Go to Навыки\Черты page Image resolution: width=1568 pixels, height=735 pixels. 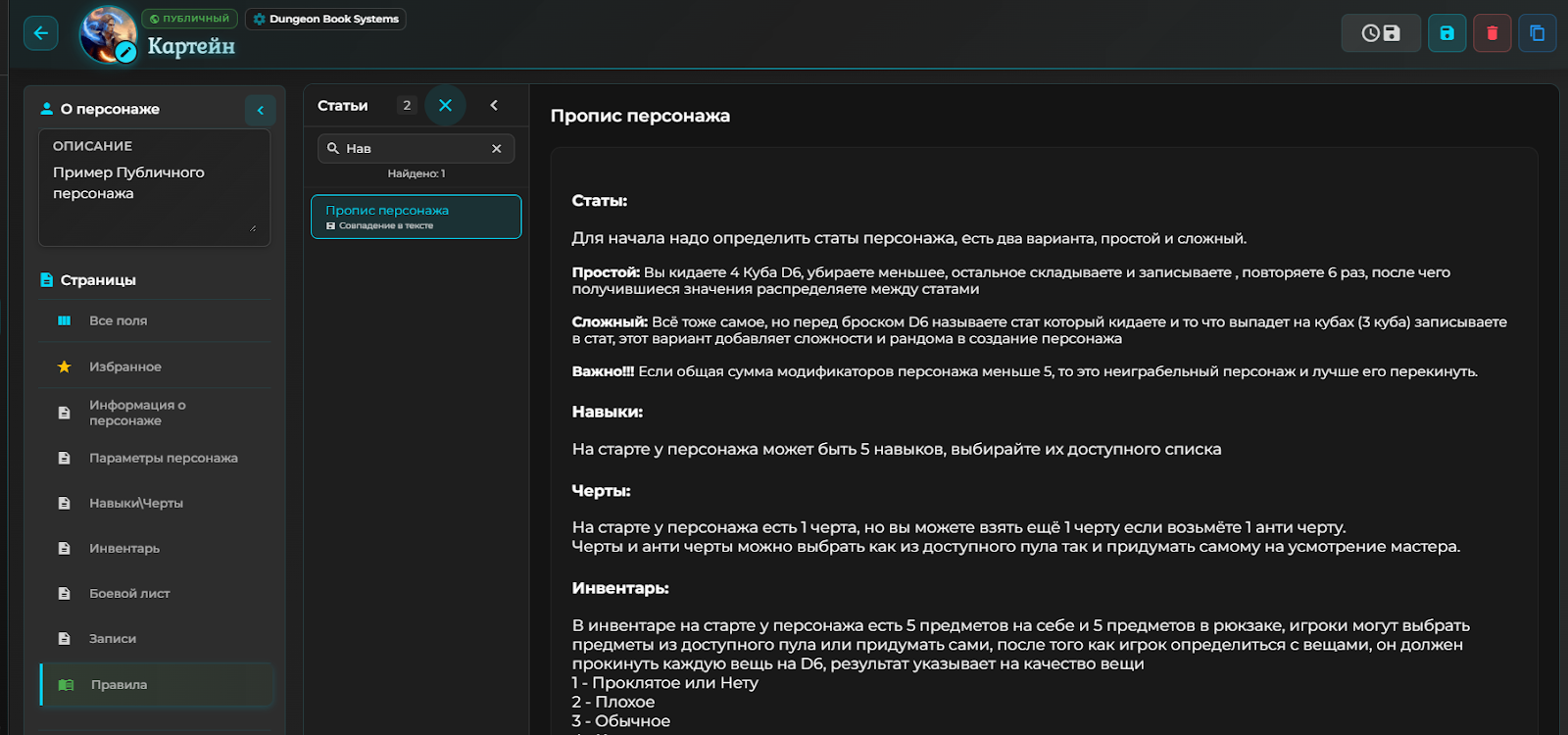pyautogui.click(x=135, y=503)
